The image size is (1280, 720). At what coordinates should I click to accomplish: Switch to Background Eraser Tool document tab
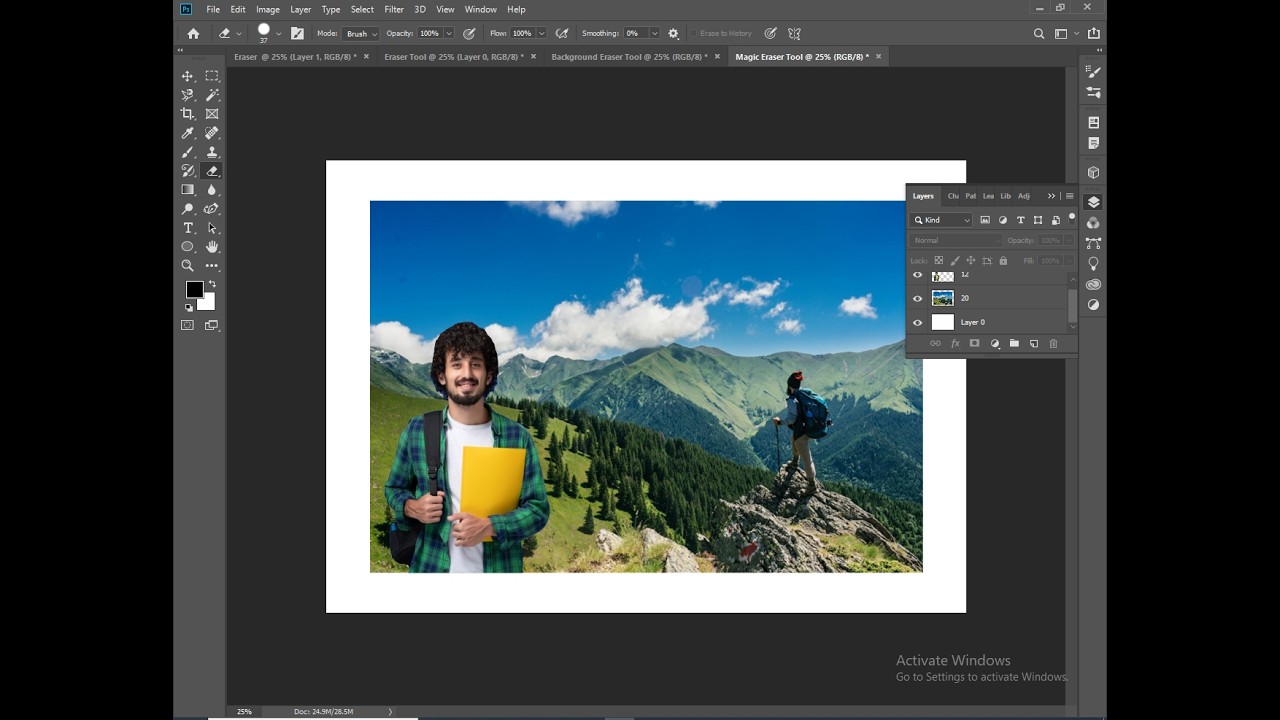(x=629, y=57)
